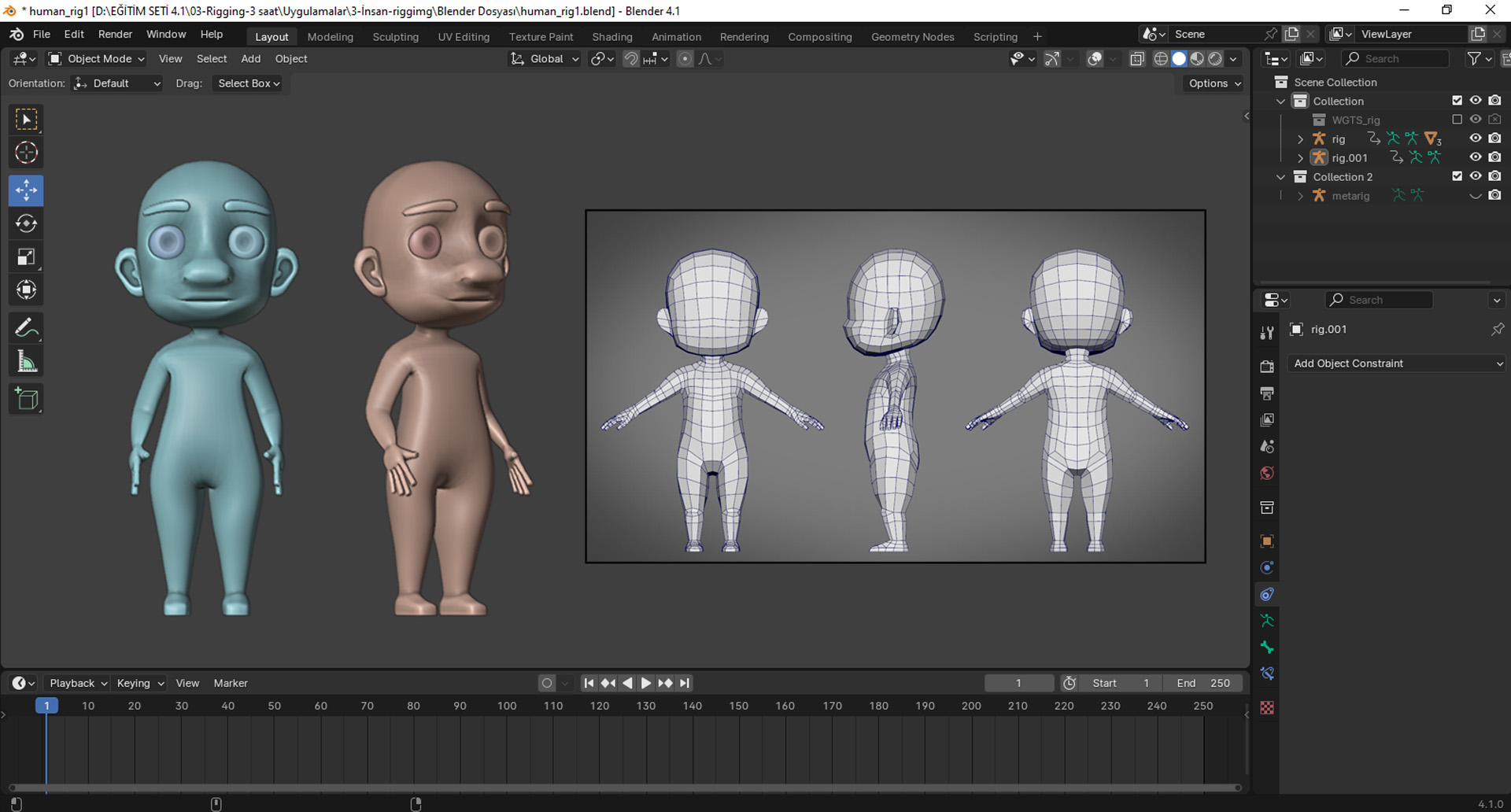Activate the Rotate tool

(26, 223)
